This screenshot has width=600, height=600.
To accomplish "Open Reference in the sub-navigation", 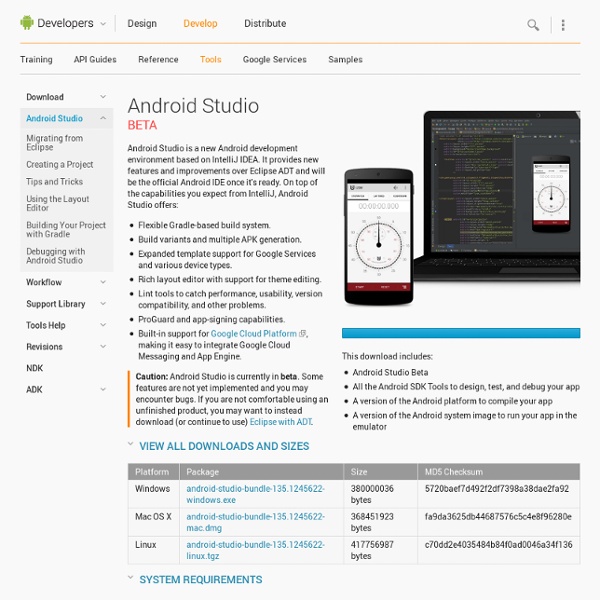I will click(x=158, y=59).
